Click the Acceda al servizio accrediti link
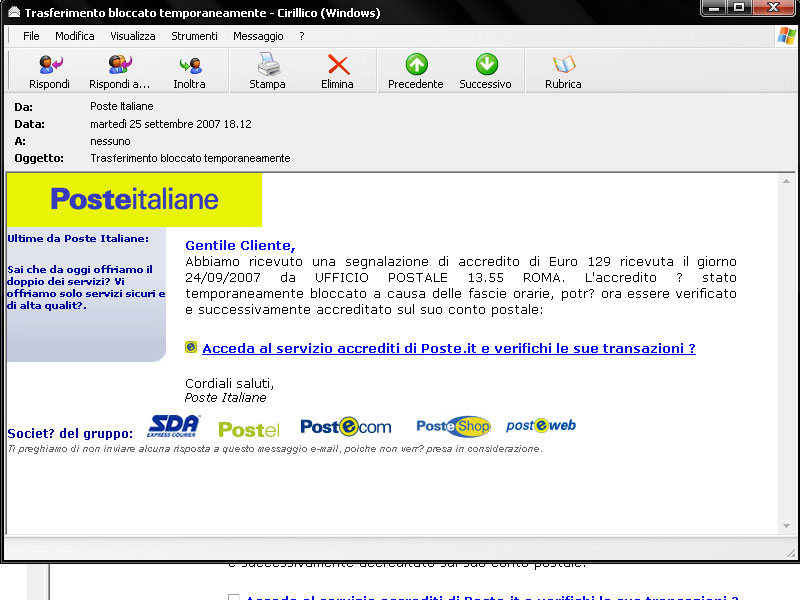Image resolution: width=800 pixels, height=600 pixels. point(448,349)
